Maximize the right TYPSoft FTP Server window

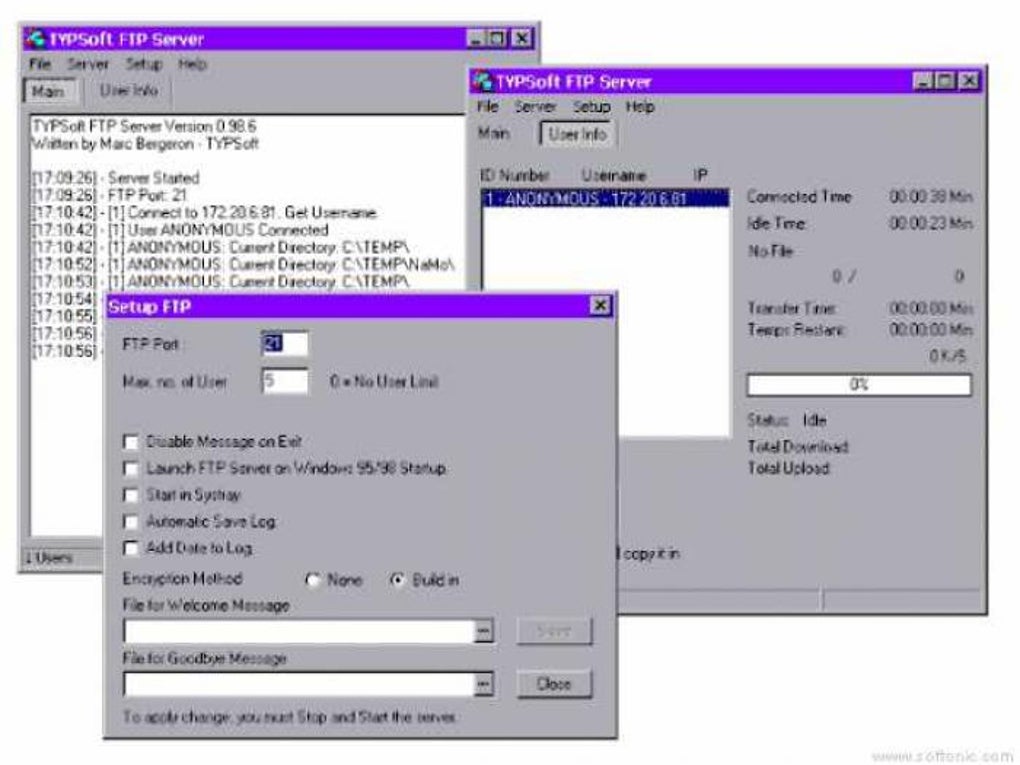[x=945, y=81]
